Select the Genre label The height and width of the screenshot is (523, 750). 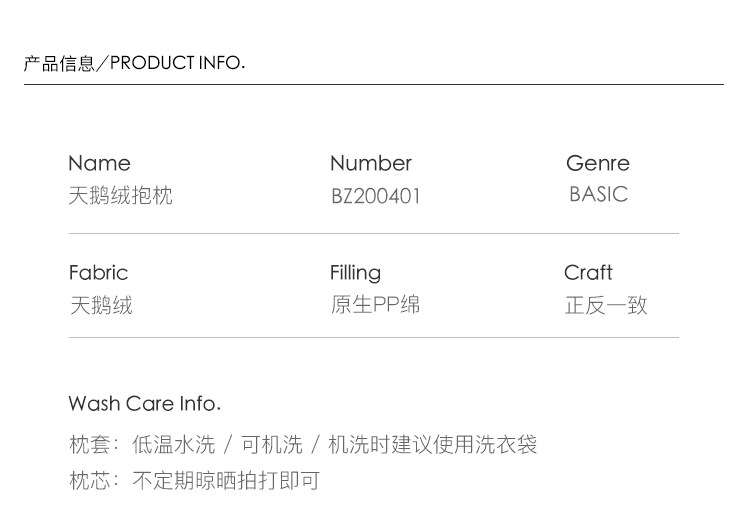597,163
